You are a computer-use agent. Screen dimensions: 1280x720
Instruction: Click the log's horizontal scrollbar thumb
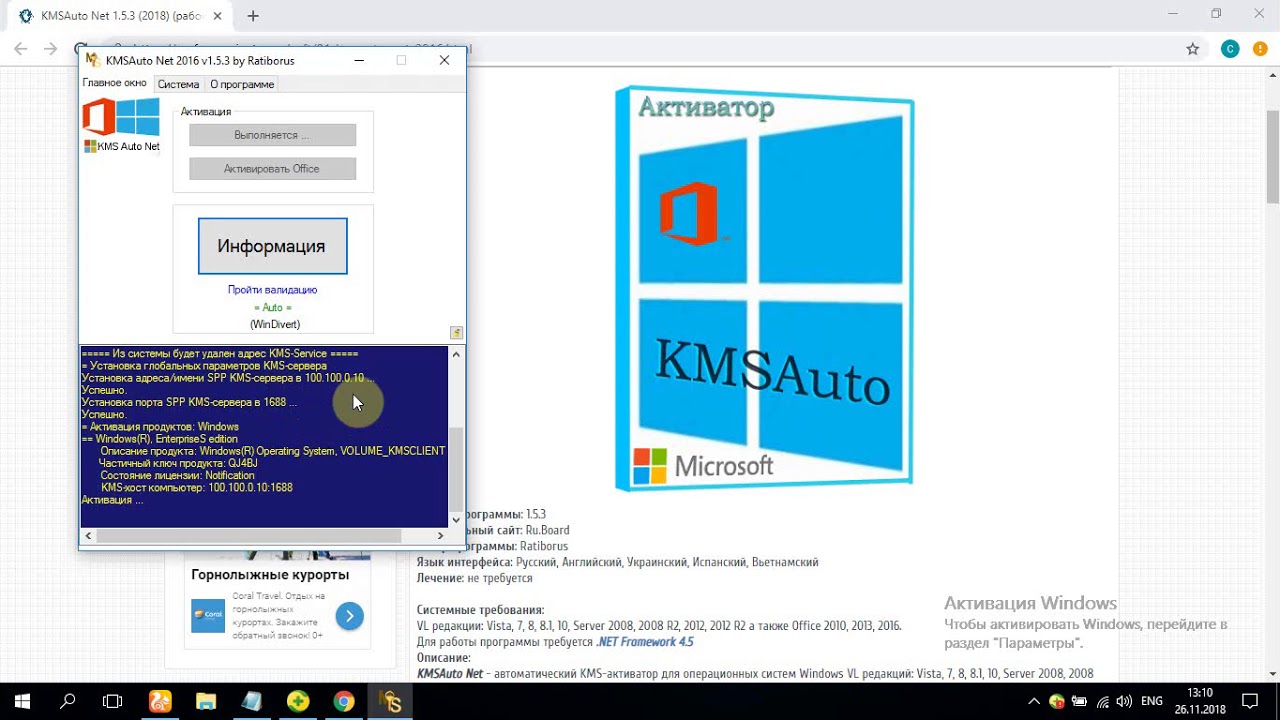point(249,536)
